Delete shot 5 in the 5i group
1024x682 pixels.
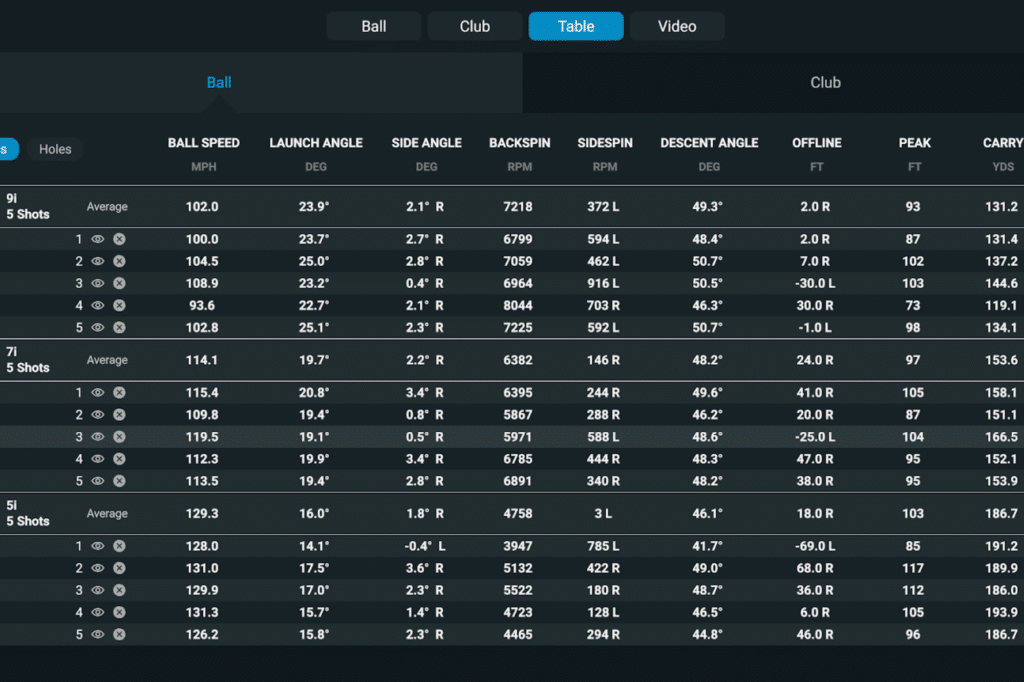point(119,635)
